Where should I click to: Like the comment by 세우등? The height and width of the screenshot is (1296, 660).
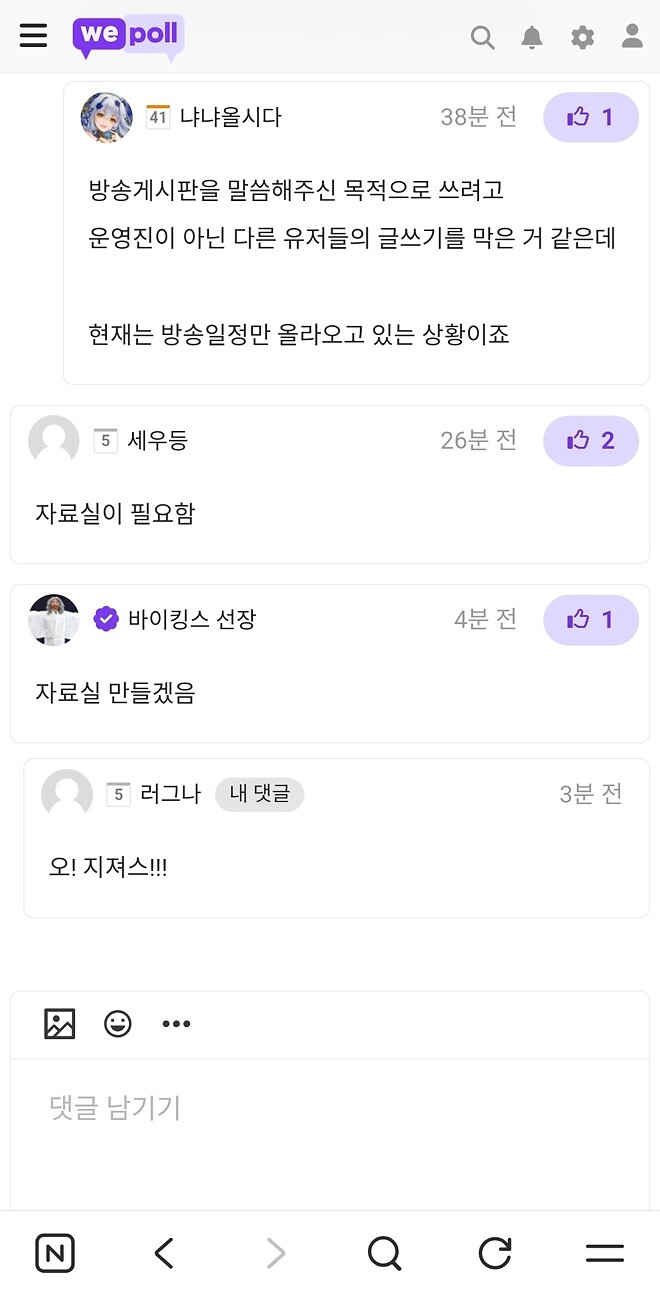pos(591,440)
